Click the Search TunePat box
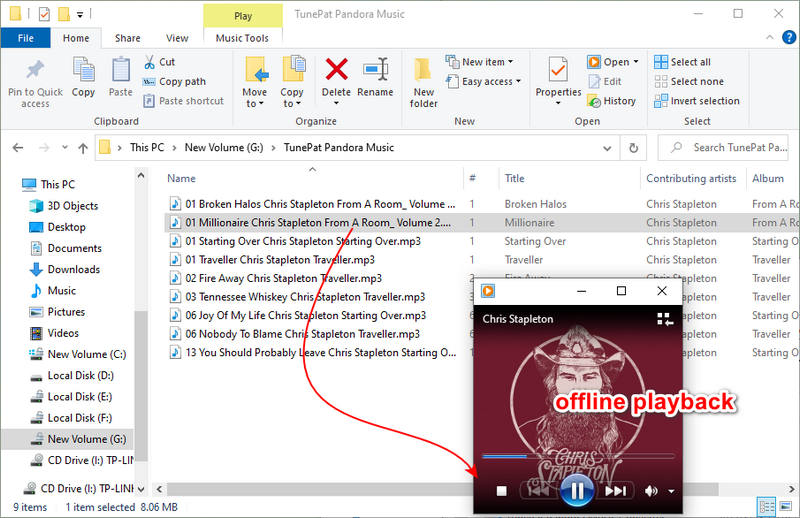The image size is (800, 518). [723, 148]
